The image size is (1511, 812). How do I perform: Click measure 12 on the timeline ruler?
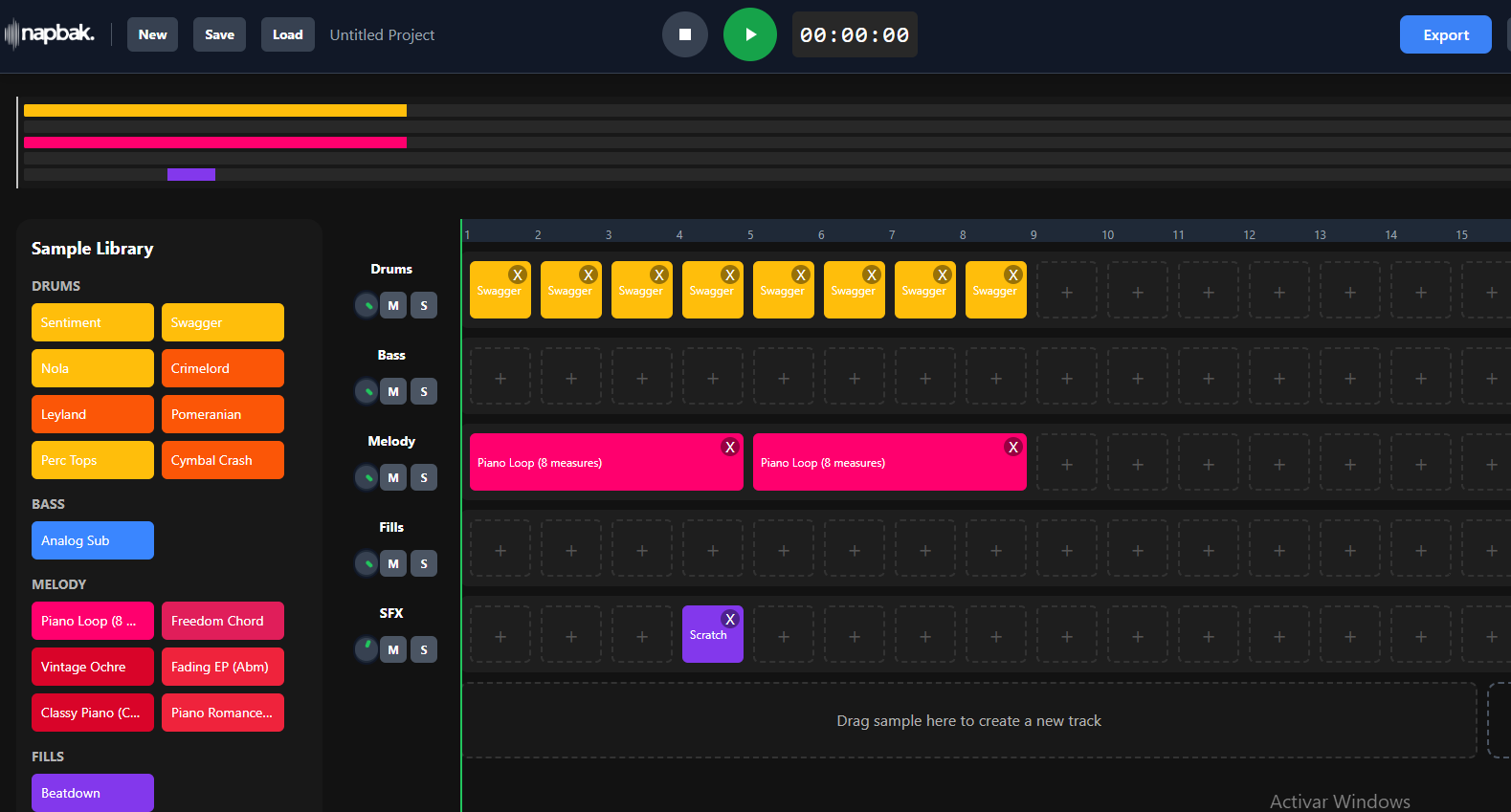(1249, 234)
